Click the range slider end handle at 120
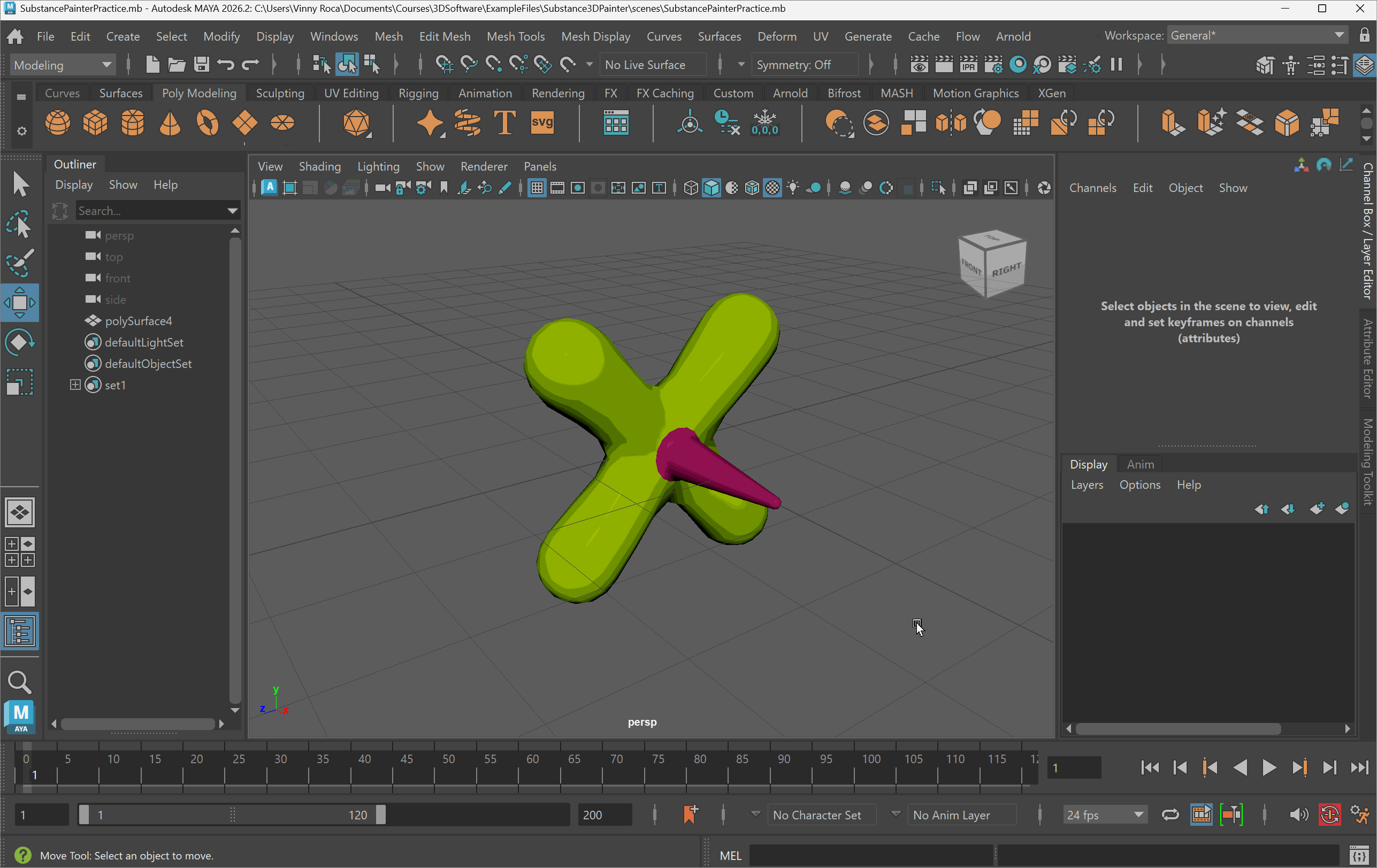1377x868 pixels. pyautogui.click(x=381, y=815)
